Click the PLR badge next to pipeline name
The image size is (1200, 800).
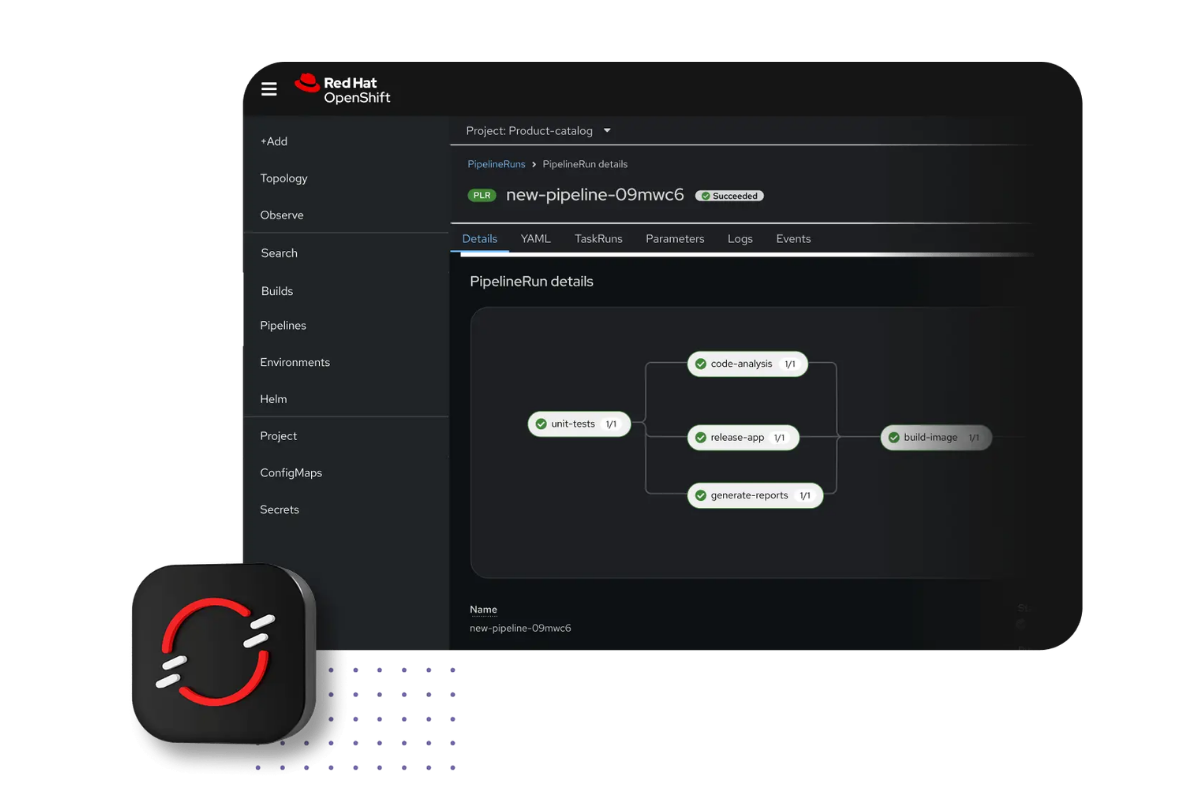tap(482, 195)
